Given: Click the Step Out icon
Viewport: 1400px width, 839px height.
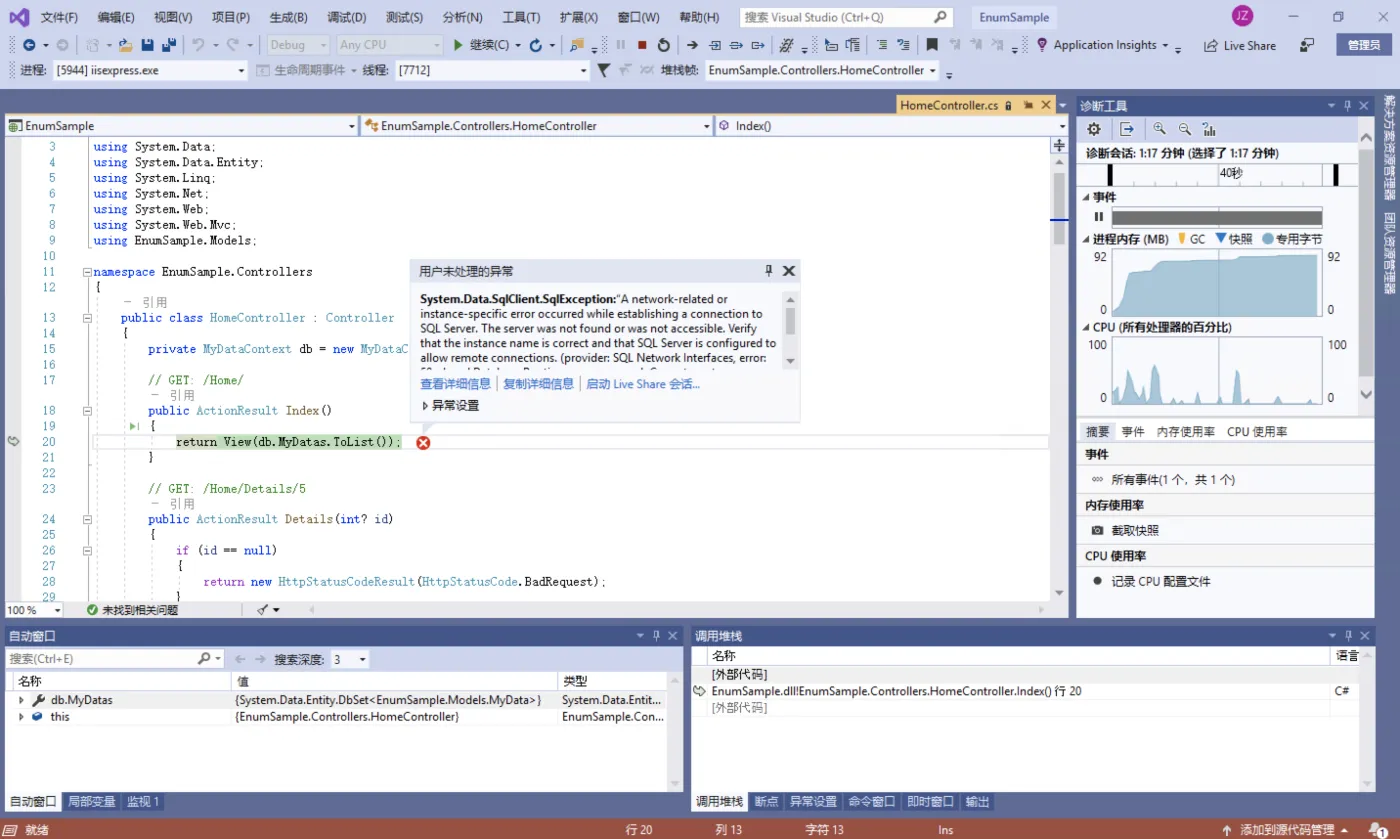Looking at the screenshot, I should coord(758,45).
